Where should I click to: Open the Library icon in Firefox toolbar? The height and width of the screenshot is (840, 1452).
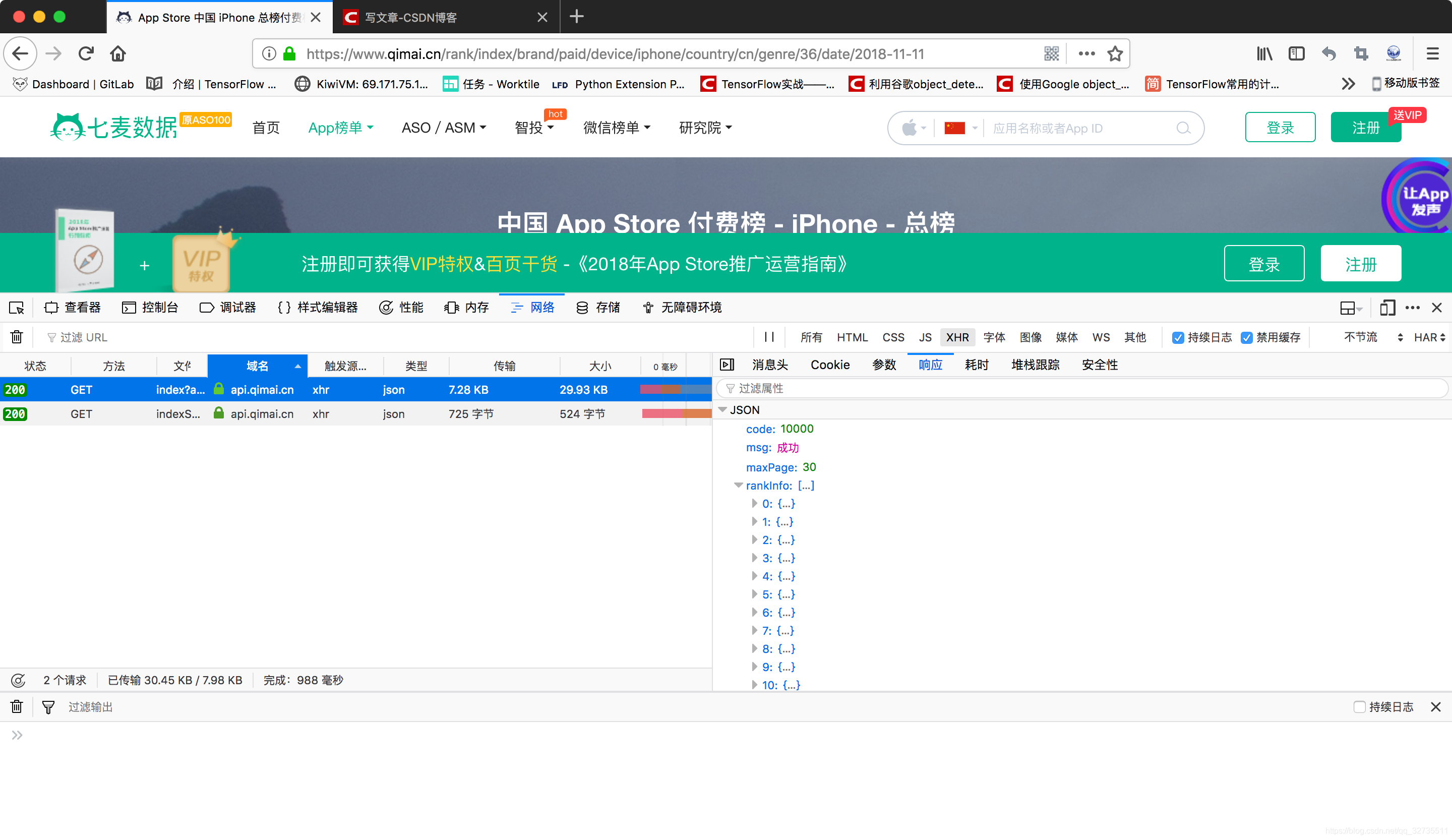click(1265, 53)
